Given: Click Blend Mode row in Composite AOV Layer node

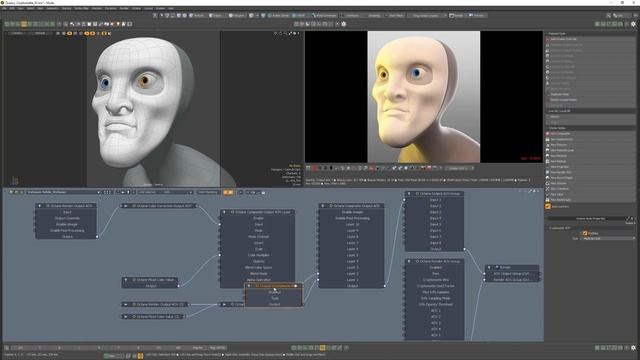Looking at the screenshot, I should pyautogui.click(x=258, y=273).
